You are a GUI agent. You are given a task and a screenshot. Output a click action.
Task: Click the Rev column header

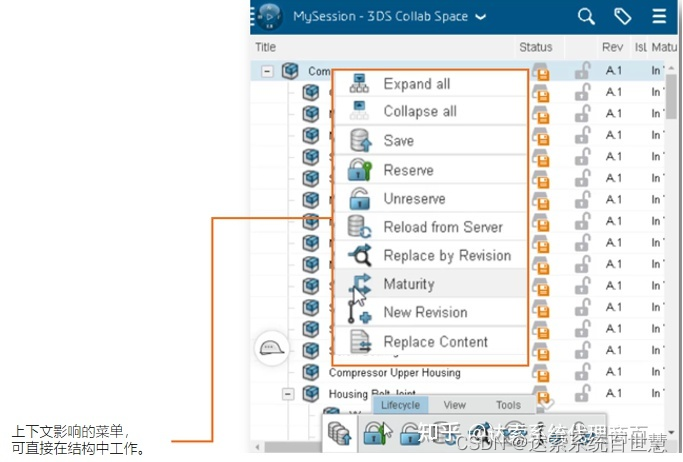(x=612, y=47)
